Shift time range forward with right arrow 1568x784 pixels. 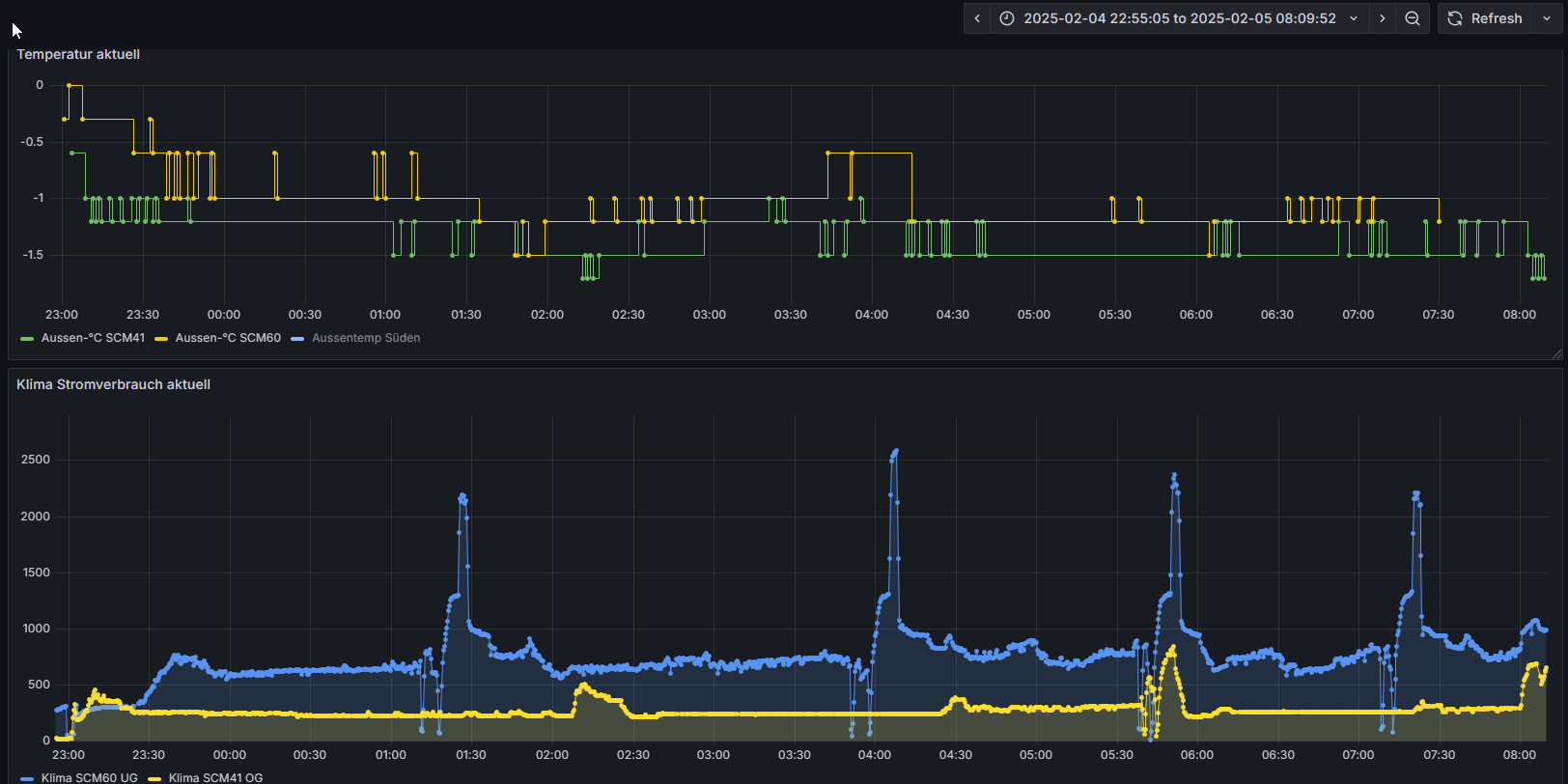1383,18
